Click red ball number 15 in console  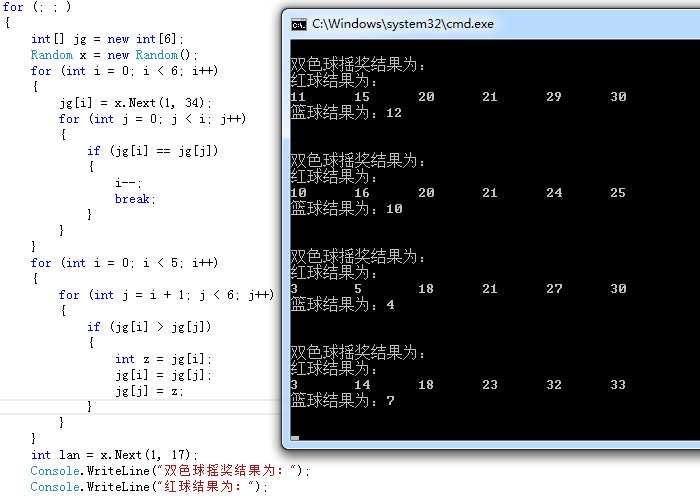pos(362,97)
